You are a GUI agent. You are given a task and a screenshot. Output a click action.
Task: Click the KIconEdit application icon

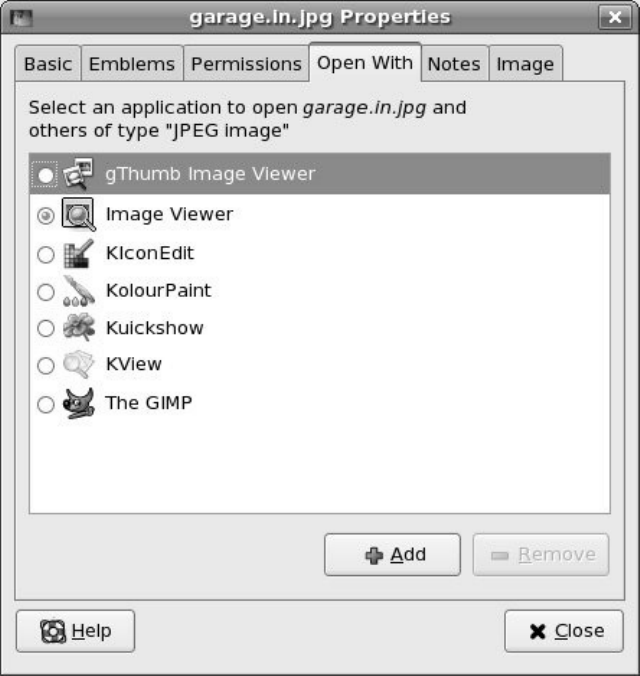78,254
